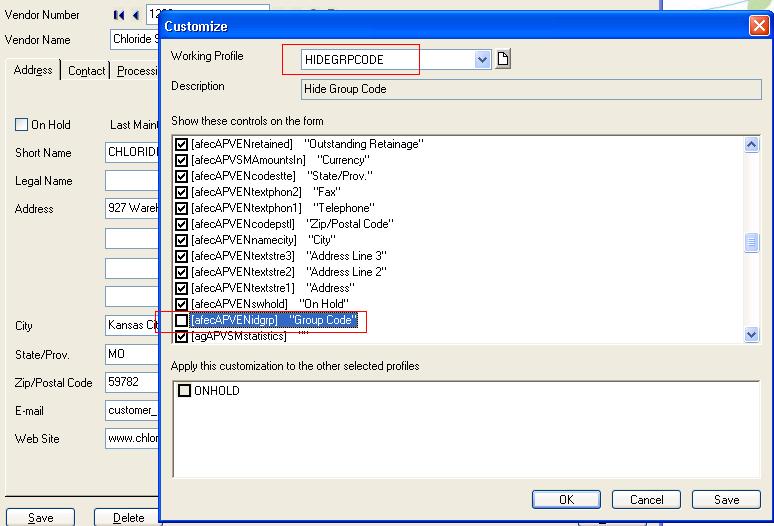Select the ONHOLD profile label

coord(217,391)
